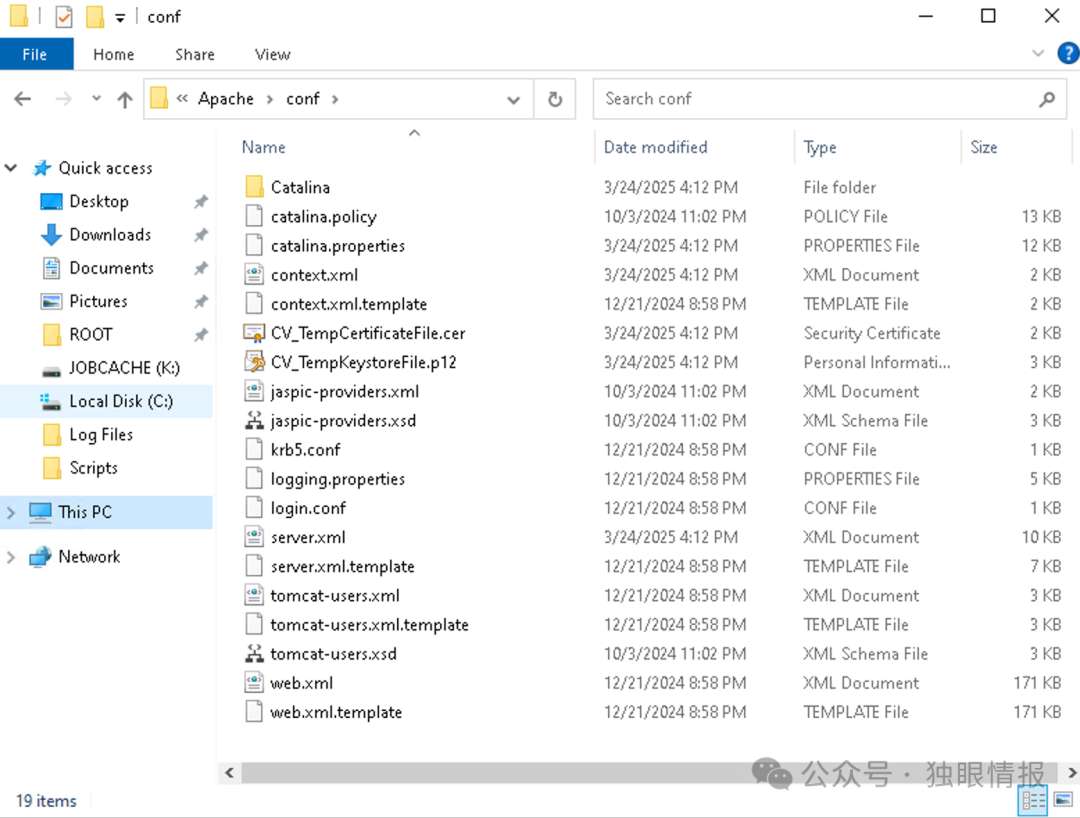Expand the Network tree node
1080x818 pixels.
(11, 556)
